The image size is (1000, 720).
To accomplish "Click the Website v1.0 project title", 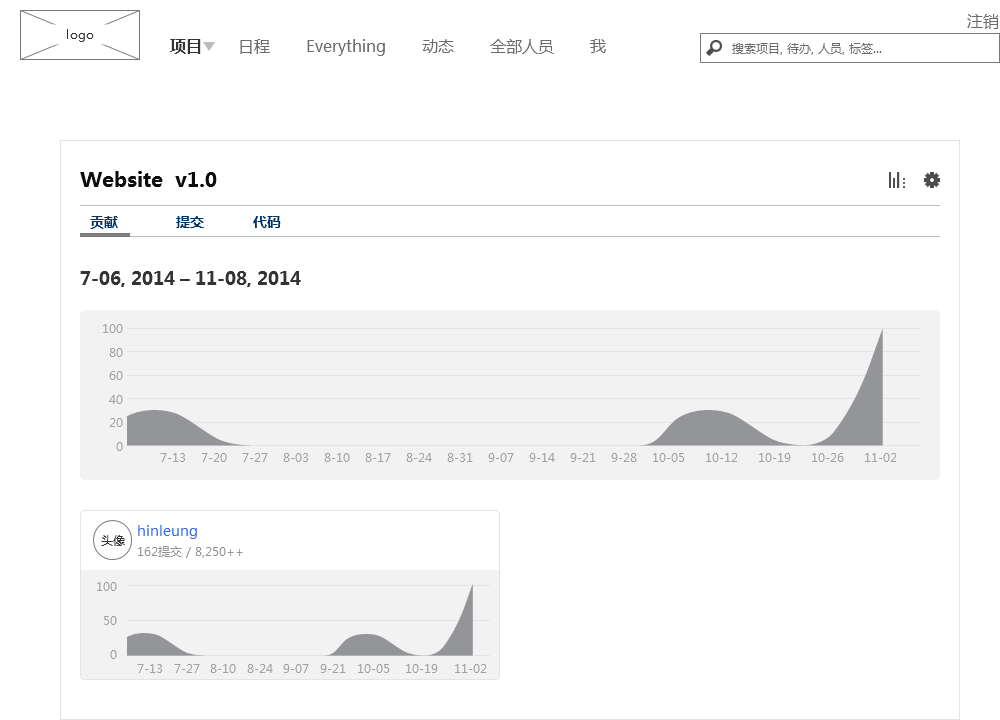I will pyautogui.click(x=148, y=180).
